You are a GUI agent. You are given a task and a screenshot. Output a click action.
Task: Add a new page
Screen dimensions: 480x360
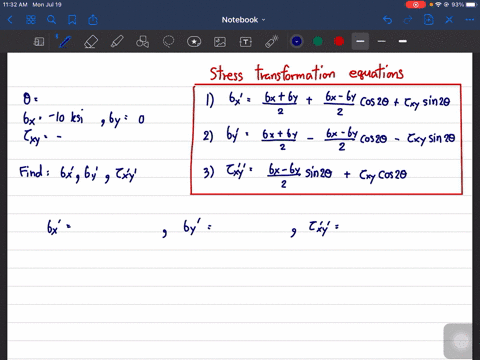429,20
